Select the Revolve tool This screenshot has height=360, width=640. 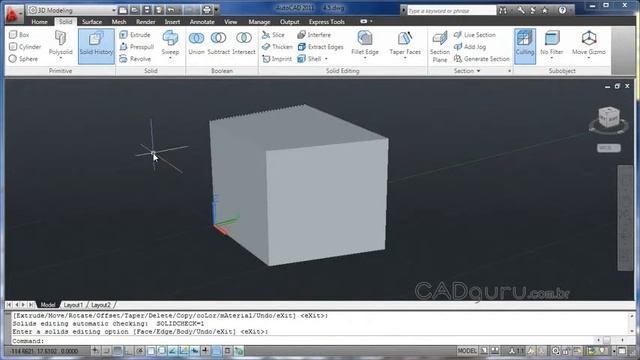point(135,59)
